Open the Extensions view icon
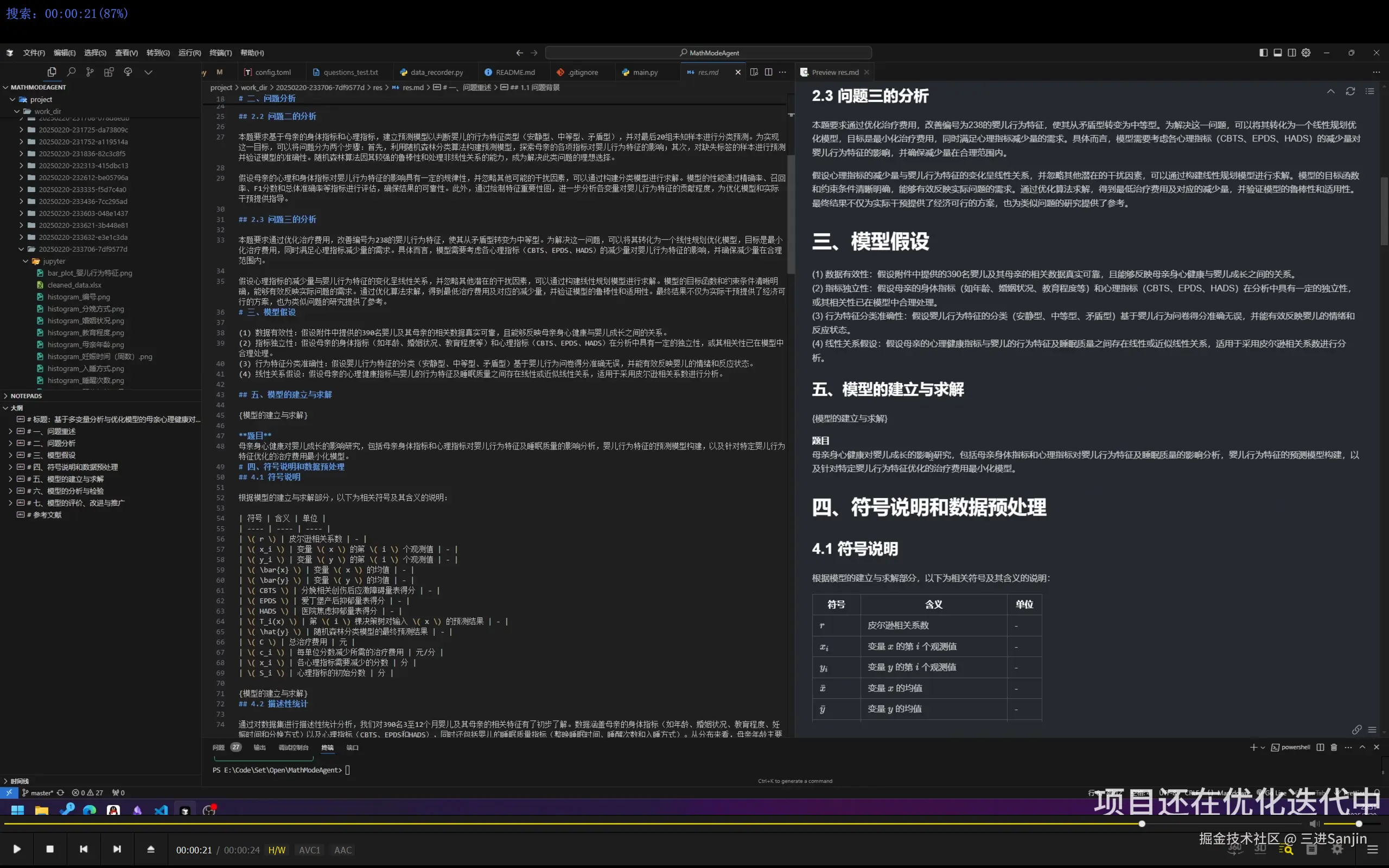Viewport: 1389px width, 868px height. 109,72
